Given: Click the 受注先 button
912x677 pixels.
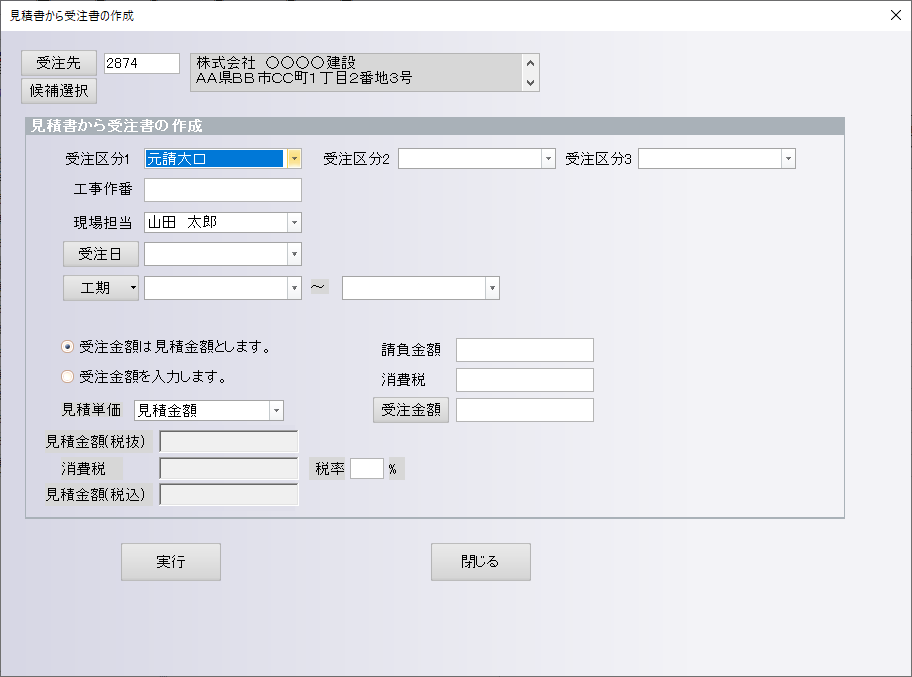Looking at the screenshot, I should pyautogui.click(x=59, y=63).
